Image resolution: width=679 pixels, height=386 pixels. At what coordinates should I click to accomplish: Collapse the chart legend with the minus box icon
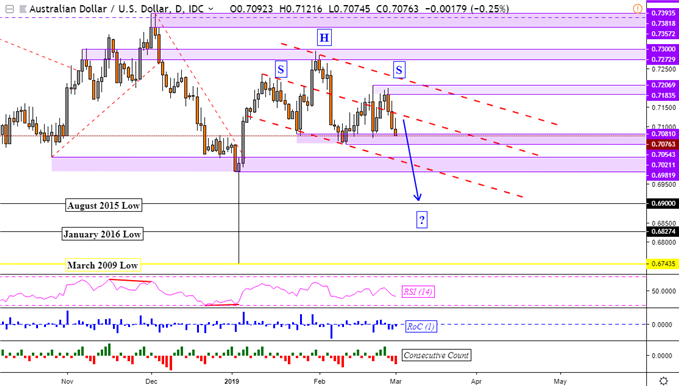click(x=10, y=9)
